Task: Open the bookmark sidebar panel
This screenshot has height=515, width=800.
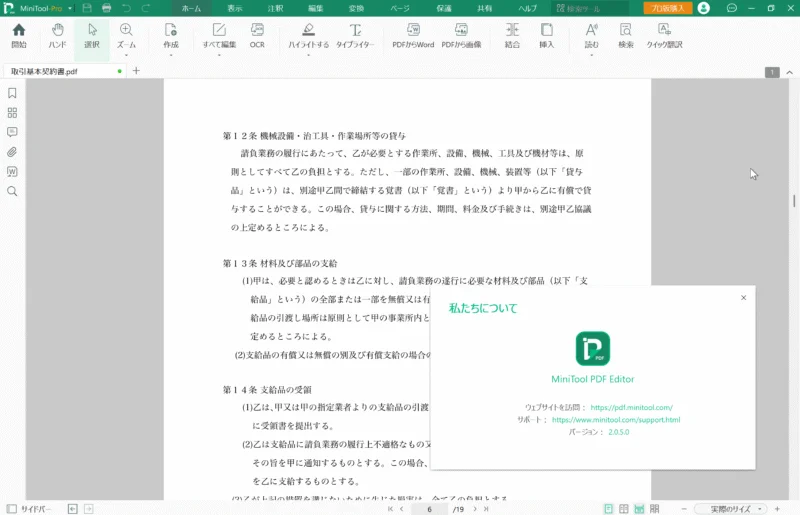Action: tap(12, 93)
